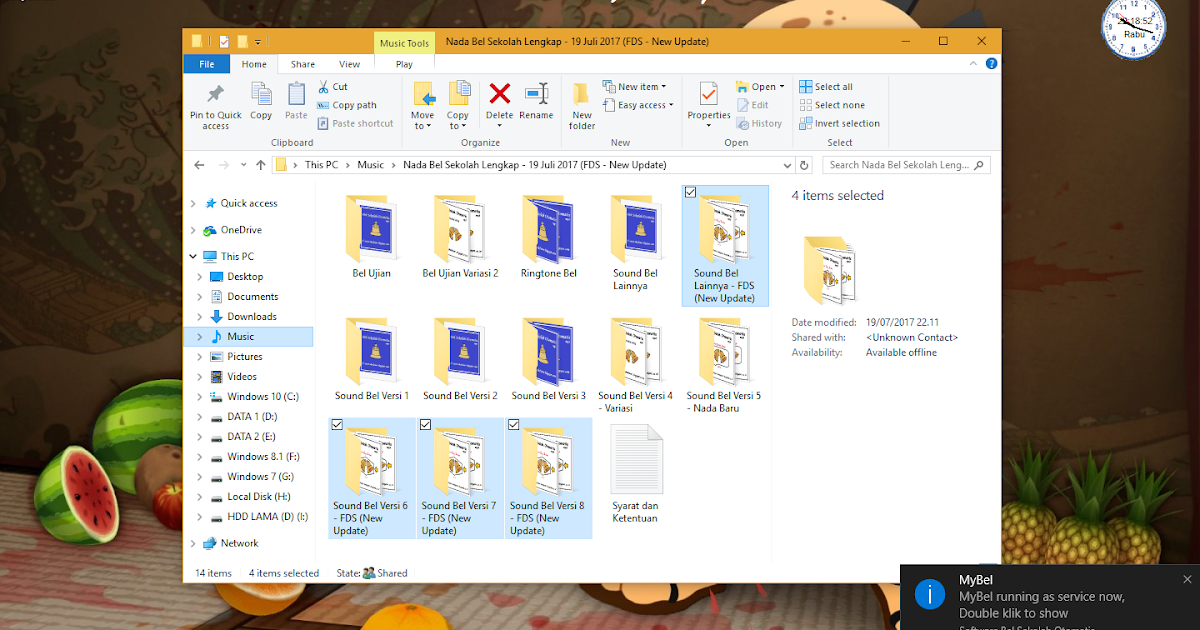Click Invert selection in the ribbon
This screenshot has height=630, width=1200.
point(840,124)
